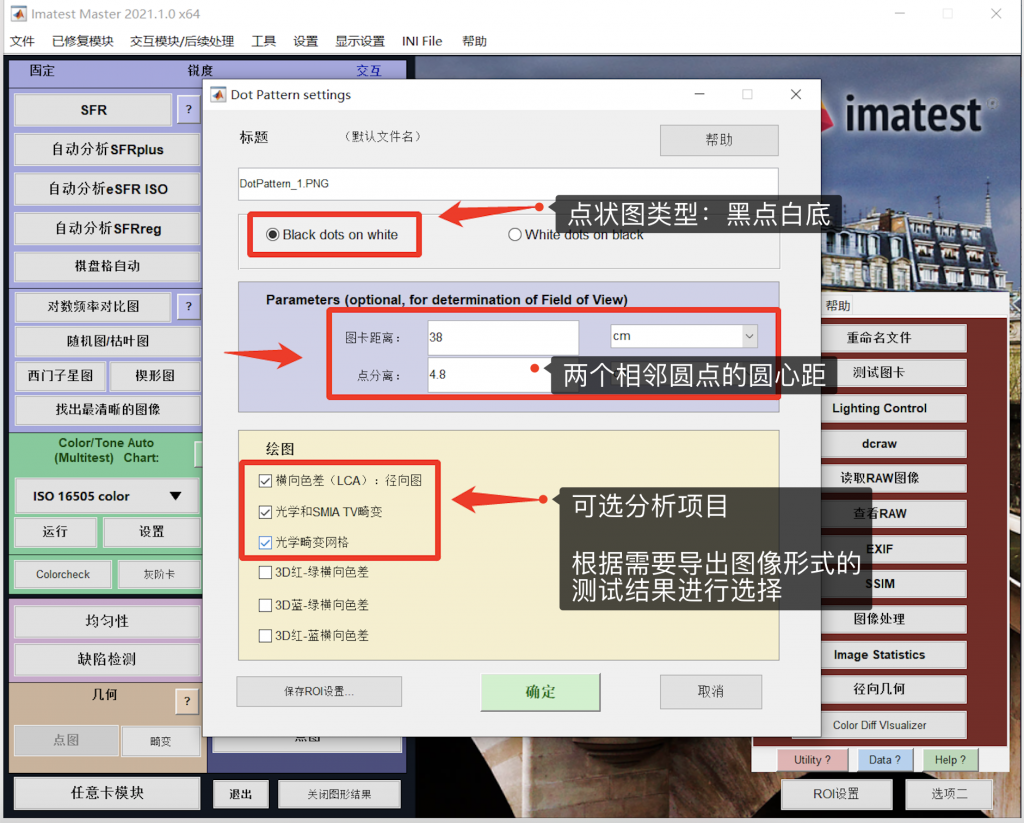
Task: Click question mark in 几何 panel
Action: click(187, 702)
